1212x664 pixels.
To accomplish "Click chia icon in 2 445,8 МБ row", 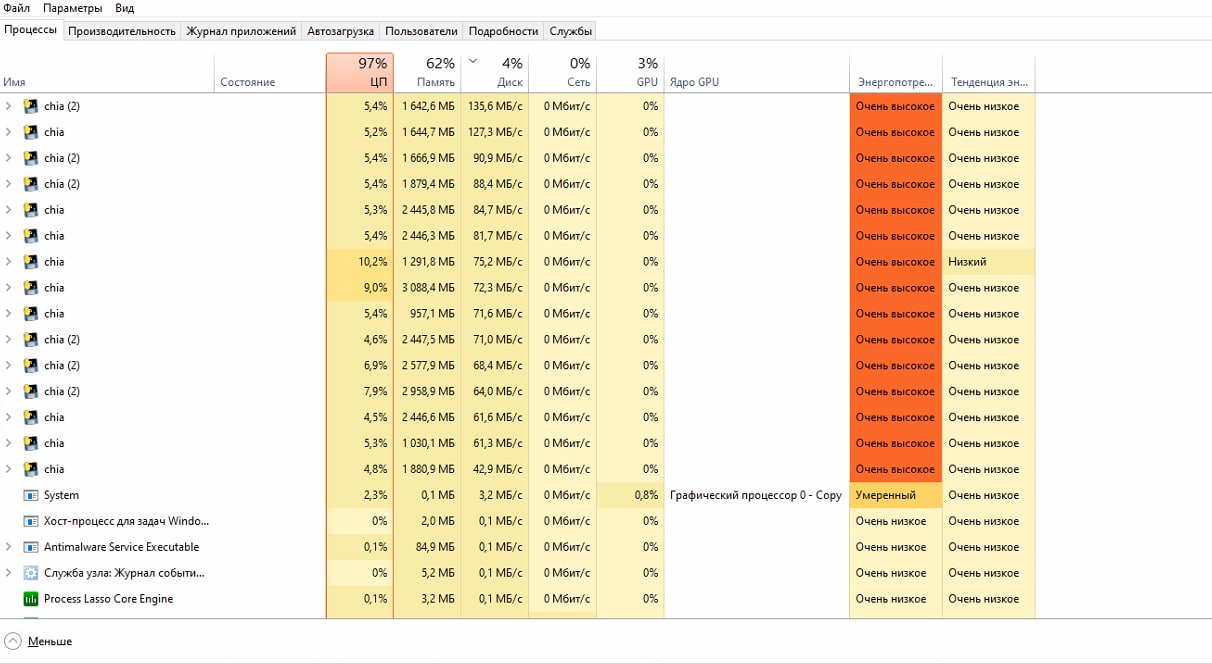I will (30, 210).
